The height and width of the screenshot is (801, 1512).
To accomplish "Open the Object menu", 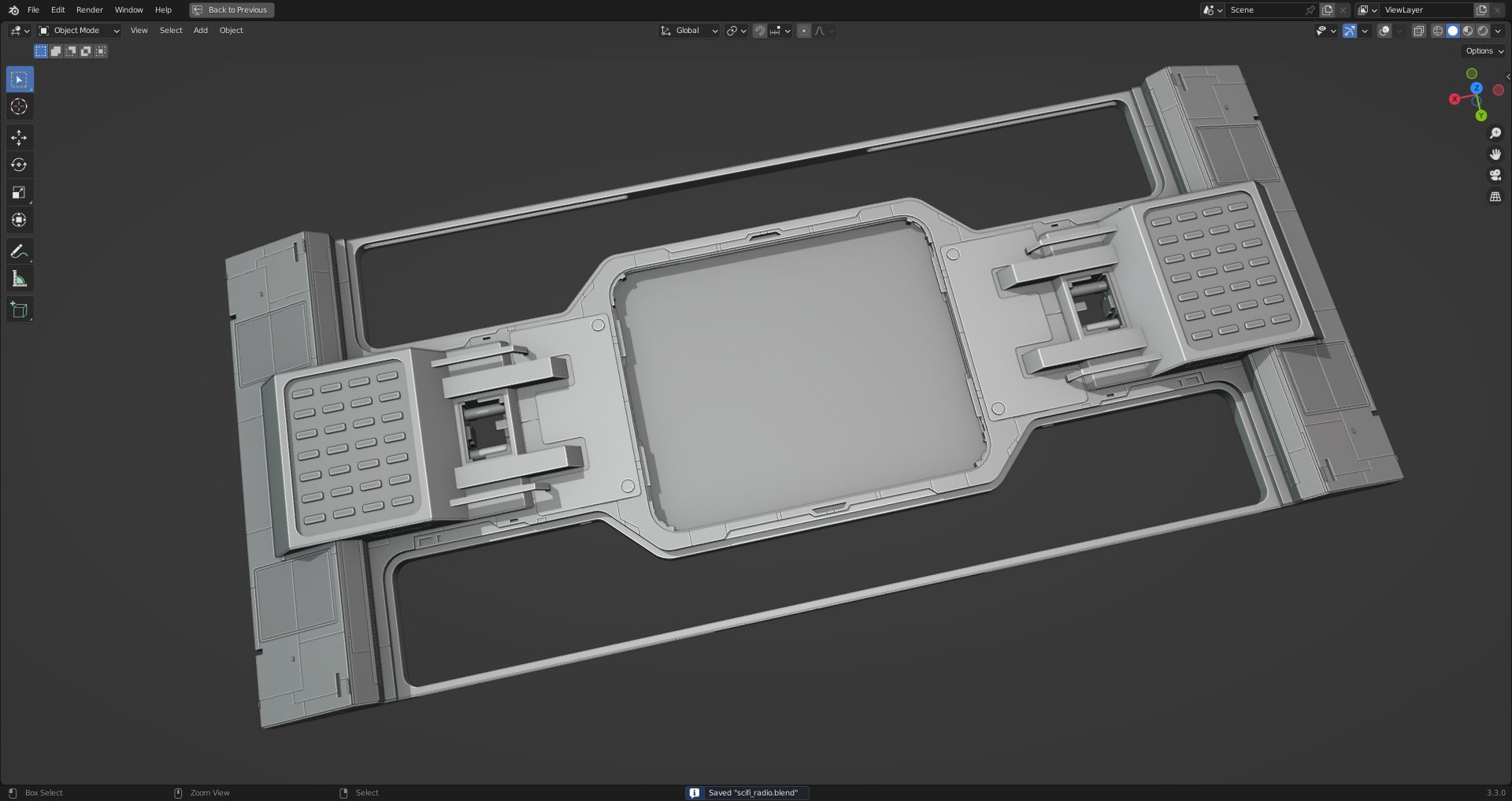I will click(x=231, y=30).
